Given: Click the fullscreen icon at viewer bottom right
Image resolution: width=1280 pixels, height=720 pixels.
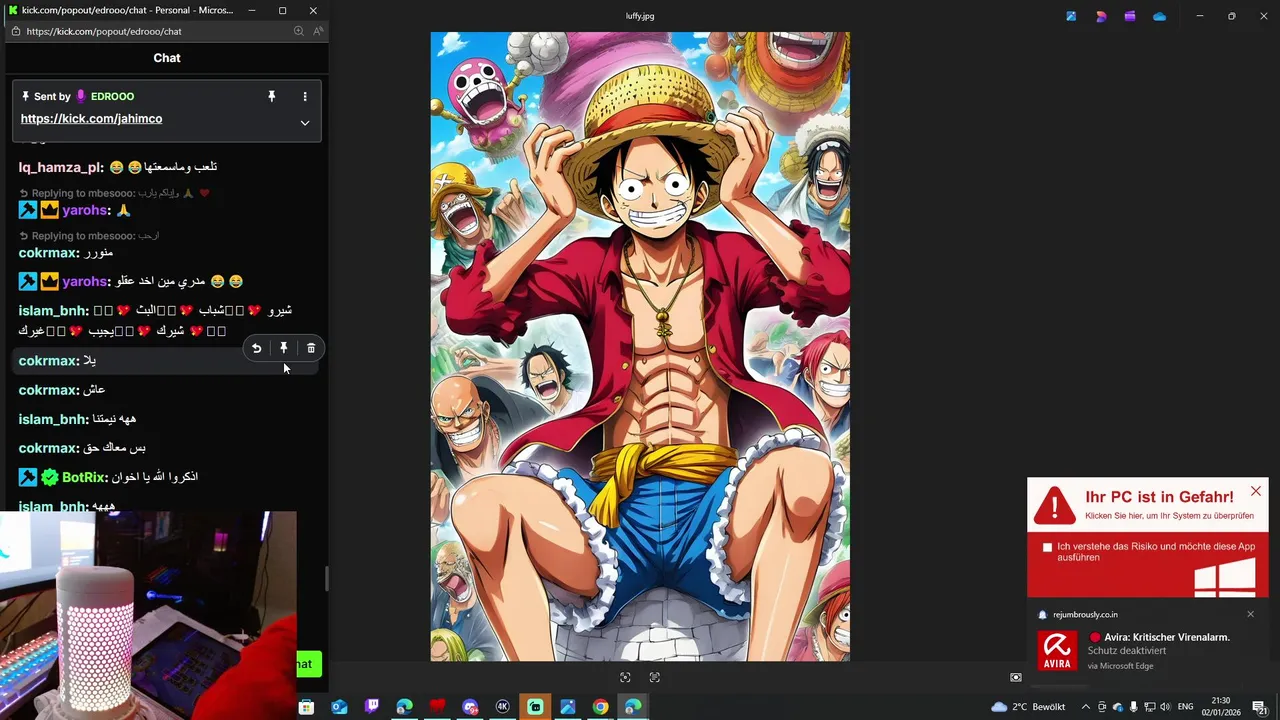Looking at the screenshot, I should [x=1016, y=677].
